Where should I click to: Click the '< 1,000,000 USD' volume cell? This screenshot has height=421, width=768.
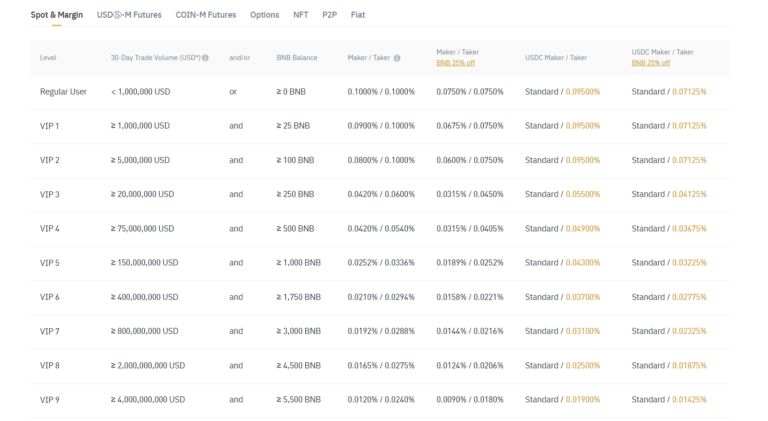pyautogui.click(x=141, y=92)
